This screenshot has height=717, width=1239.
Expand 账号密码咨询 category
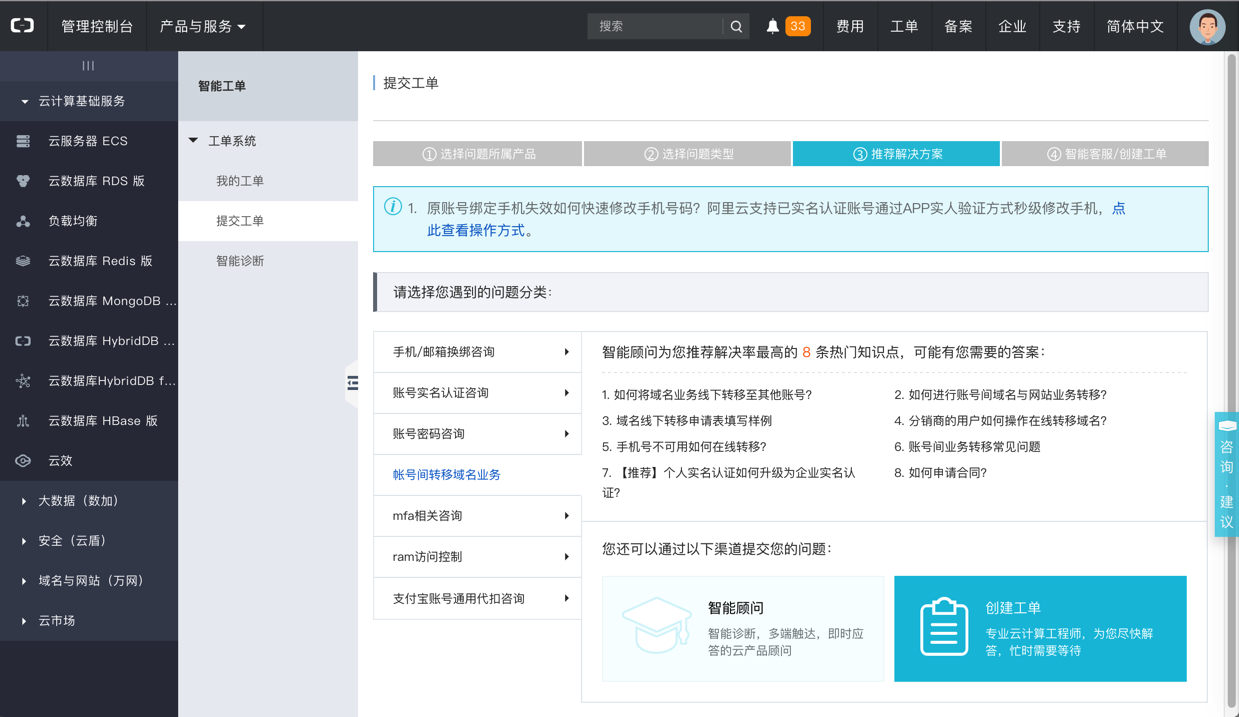pyautogui.click(x=477, y=434)
